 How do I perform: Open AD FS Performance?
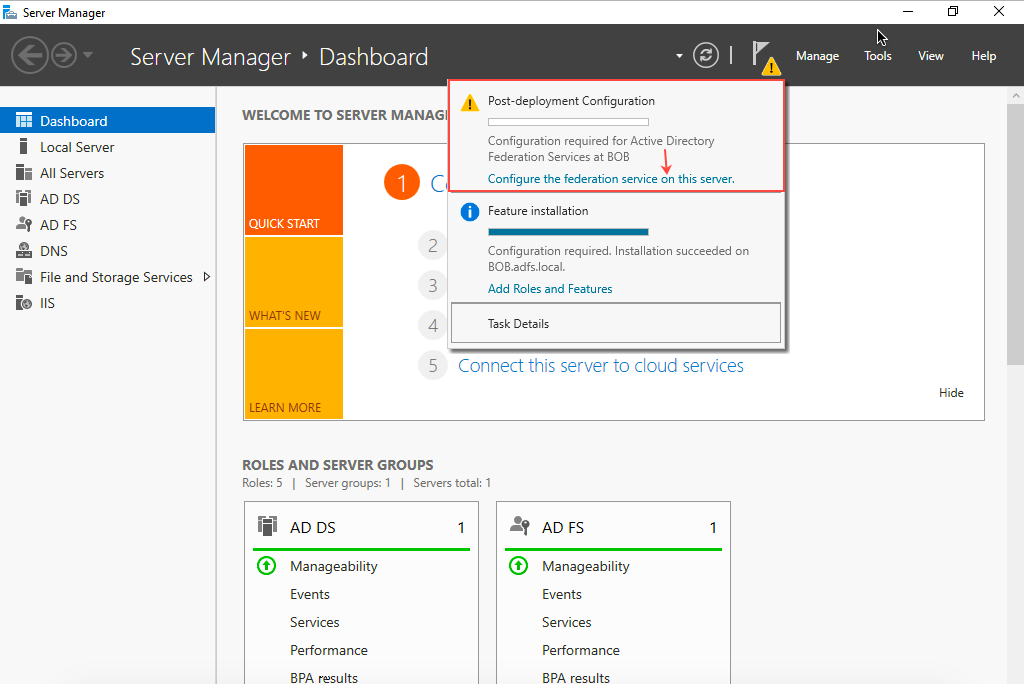pyautogui.click(x=581, y=651)
